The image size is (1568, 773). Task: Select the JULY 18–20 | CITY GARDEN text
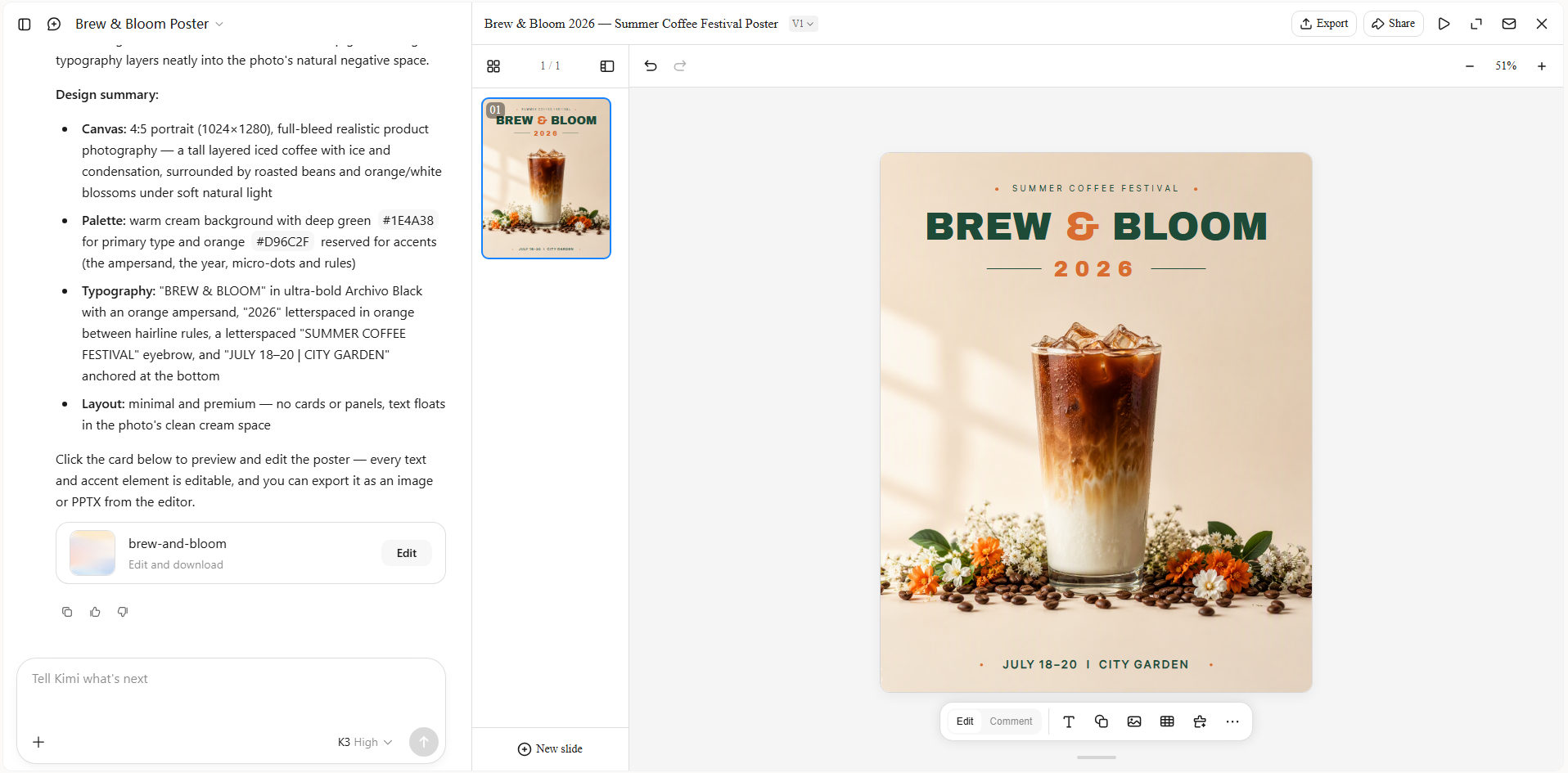[x=1096, y=665]
